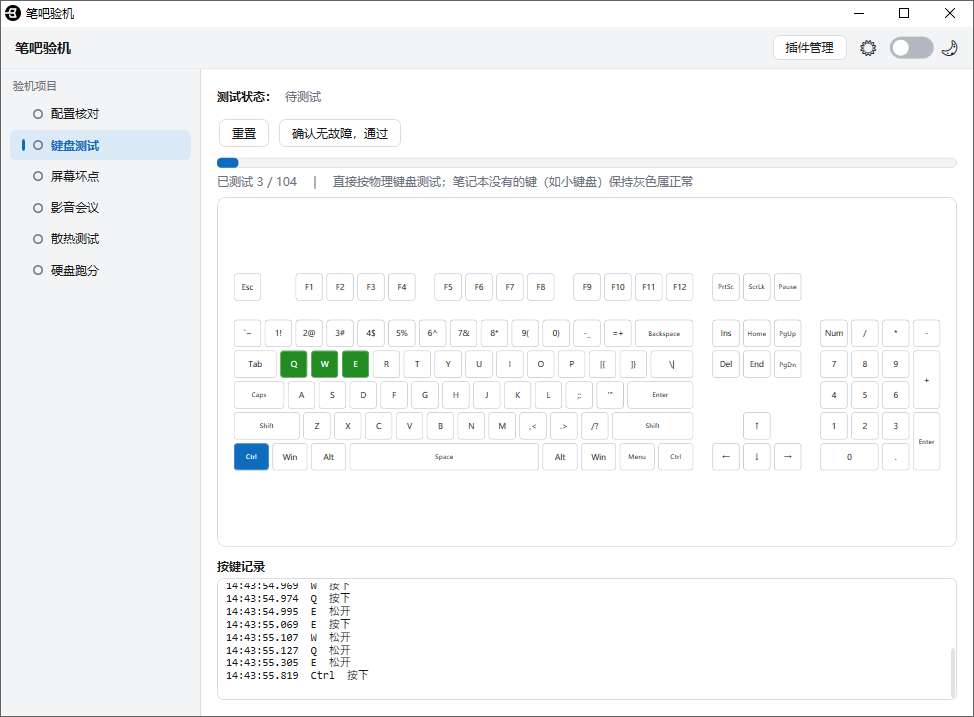Click the right Shift virtual key
Viewport: 974px width, 717px height.
pyautogui.click(x=652, y=426)
